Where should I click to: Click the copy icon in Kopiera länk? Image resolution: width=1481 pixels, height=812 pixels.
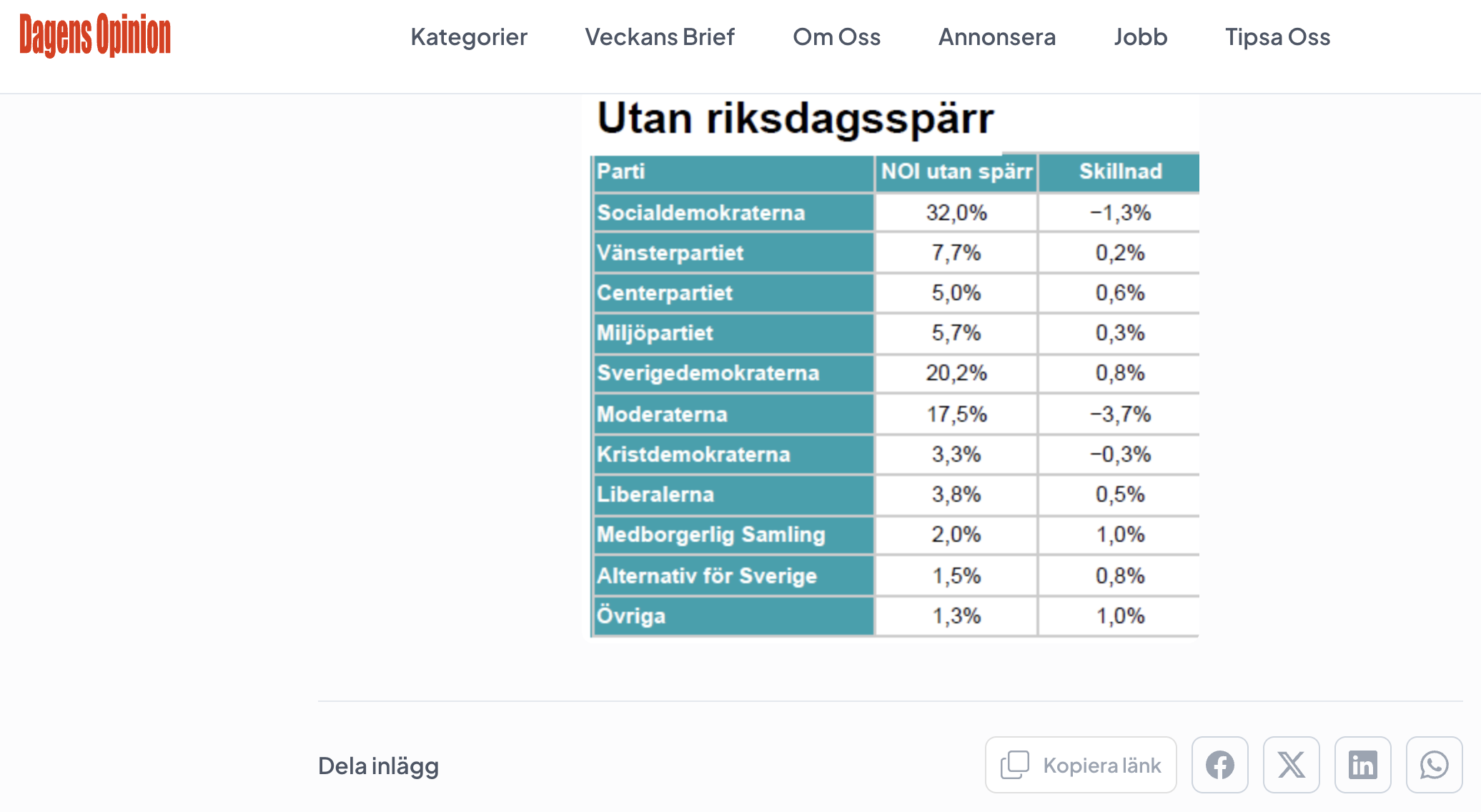pos(1014,765)
